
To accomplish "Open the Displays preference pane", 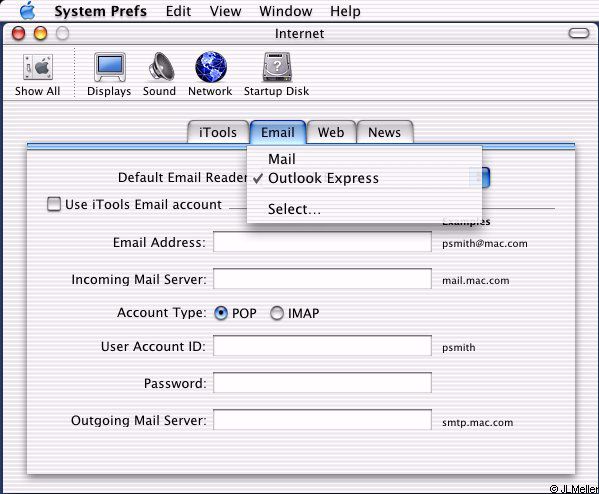I will 109,75.
